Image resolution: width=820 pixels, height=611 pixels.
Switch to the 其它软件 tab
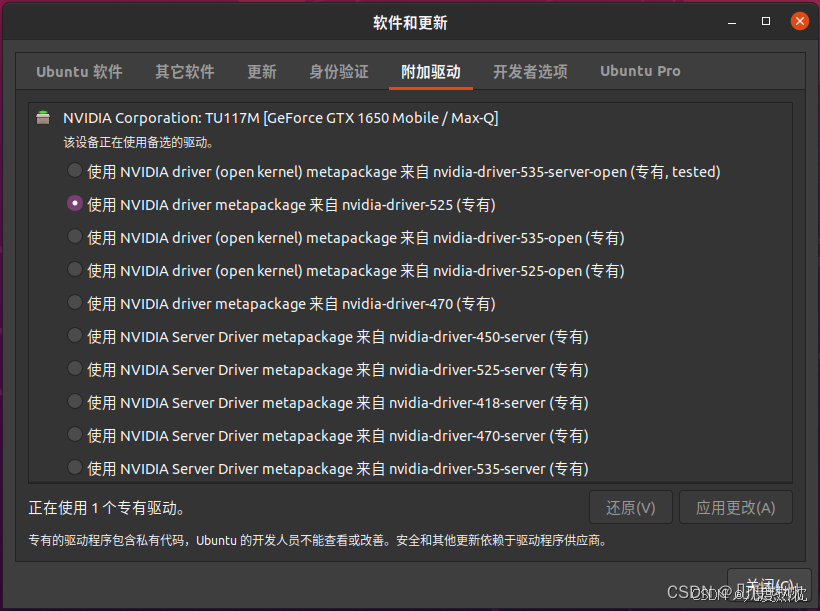point(185,72)
